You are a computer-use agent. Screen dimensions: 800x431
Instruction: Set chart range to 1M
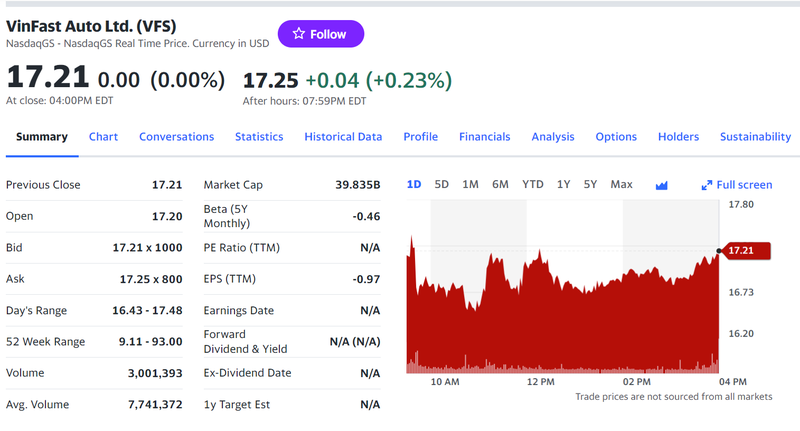(470, 184)
